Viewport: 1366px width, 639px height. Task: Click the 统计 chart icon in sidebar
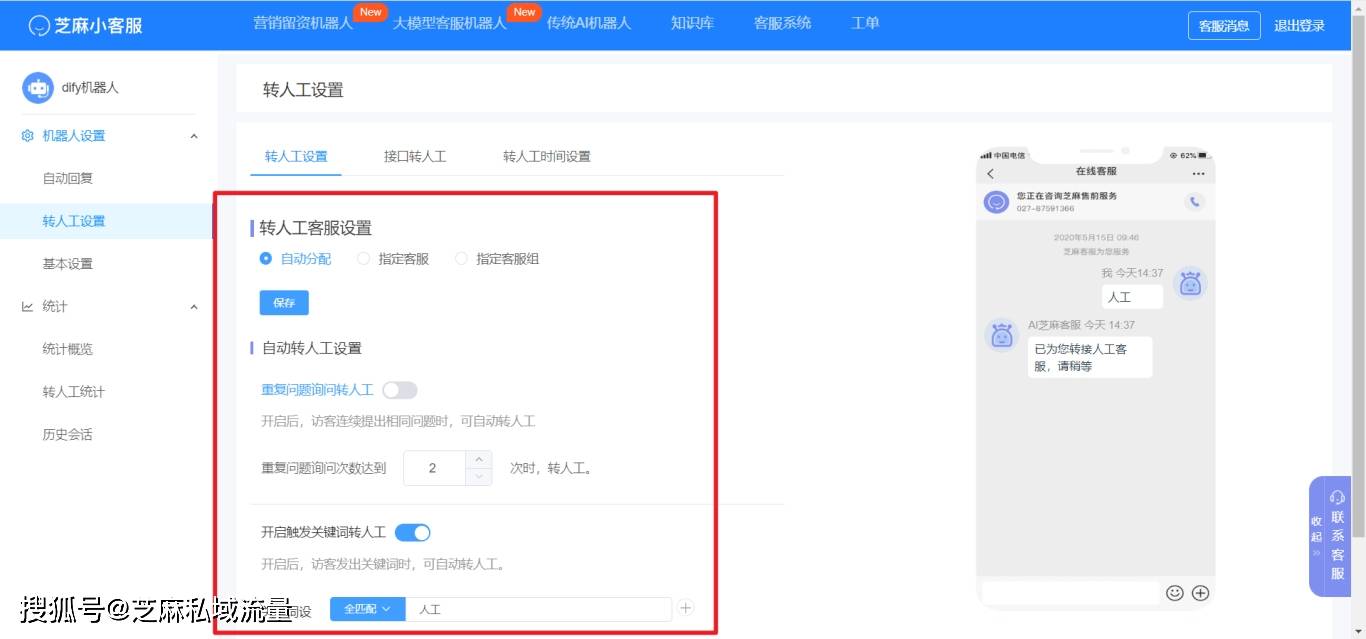tap(28, 306)
